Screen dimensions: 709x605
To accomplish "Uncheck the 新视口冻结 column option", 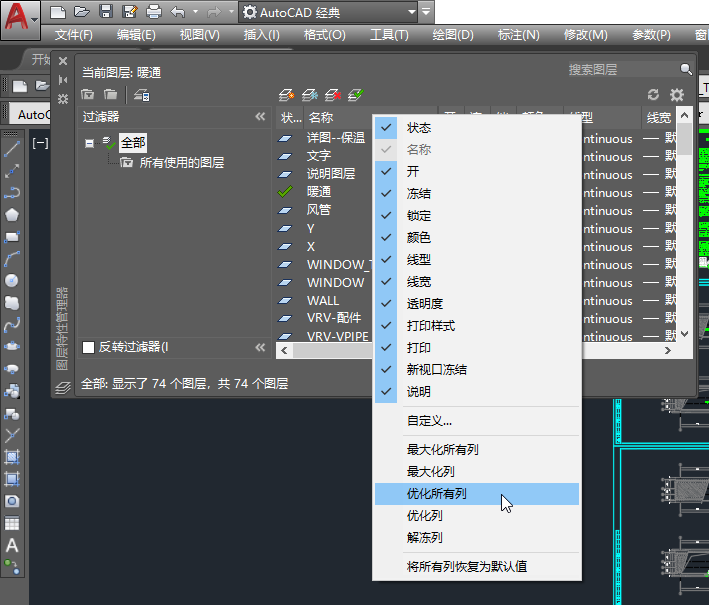I will click(477, 370).
